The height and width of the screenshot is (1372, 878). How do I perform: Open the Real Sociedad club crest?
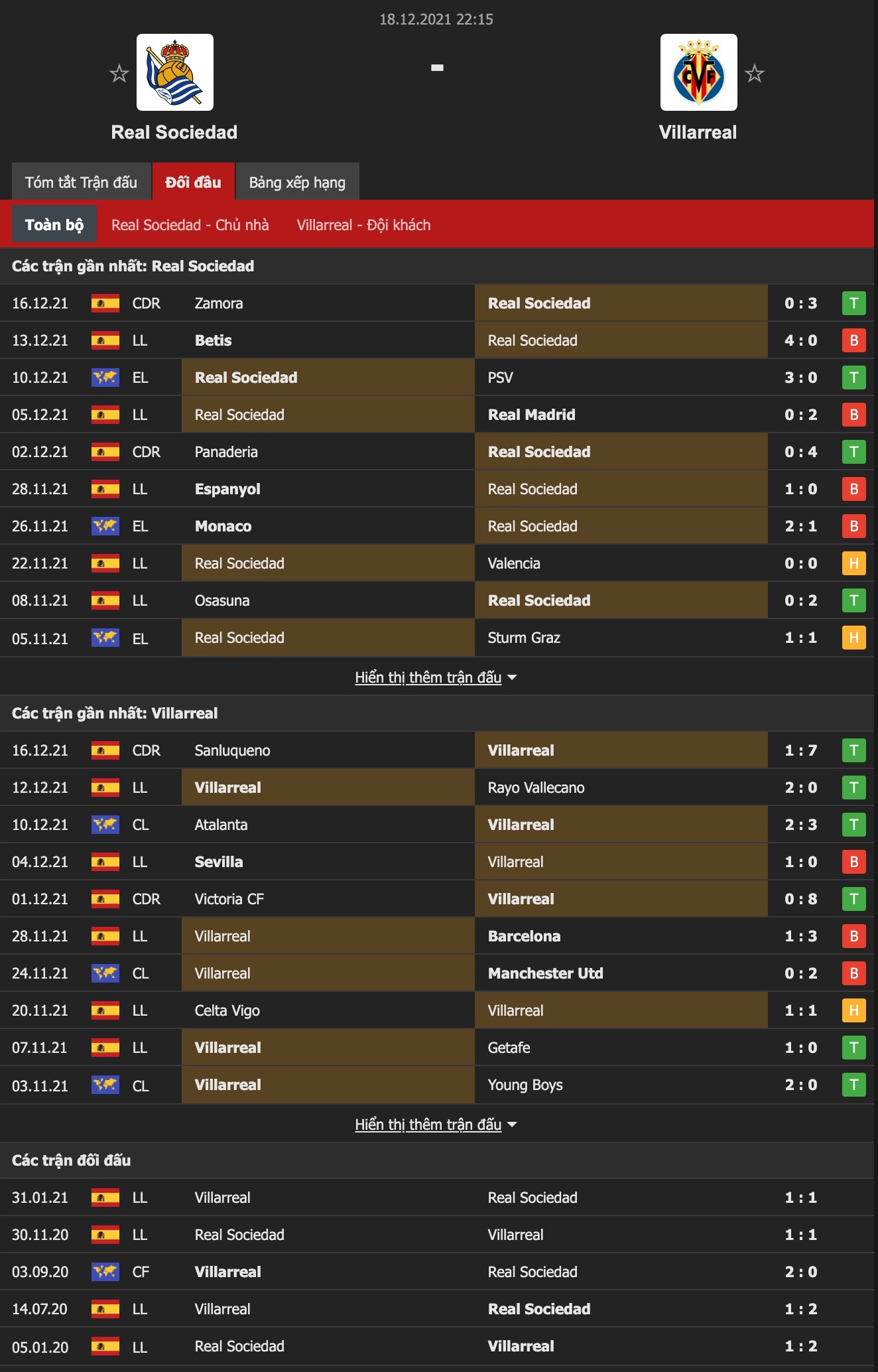175,72
